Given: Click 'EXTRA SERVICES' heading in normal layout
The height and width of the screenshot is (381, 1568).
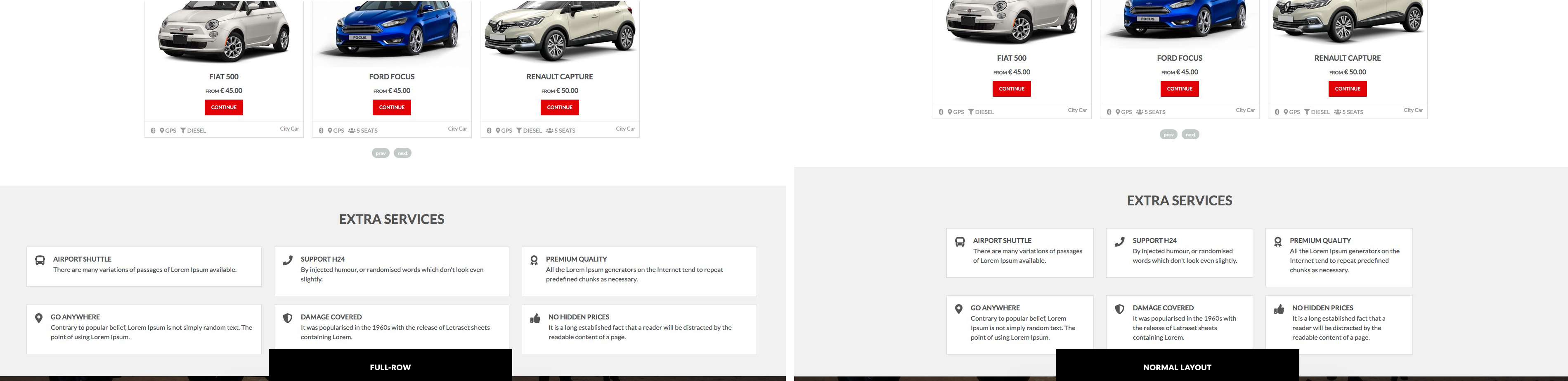Looking at the screenshot, I should click(x=1180, y=201).
